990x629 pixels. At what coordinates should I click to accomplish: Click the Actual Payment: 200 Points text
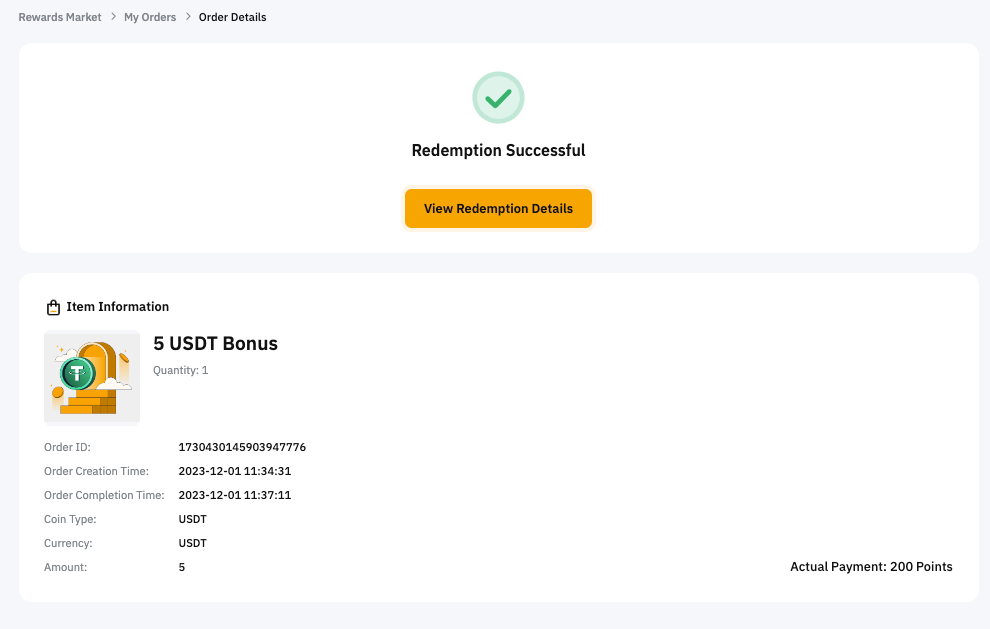click(x=871, y=567)
